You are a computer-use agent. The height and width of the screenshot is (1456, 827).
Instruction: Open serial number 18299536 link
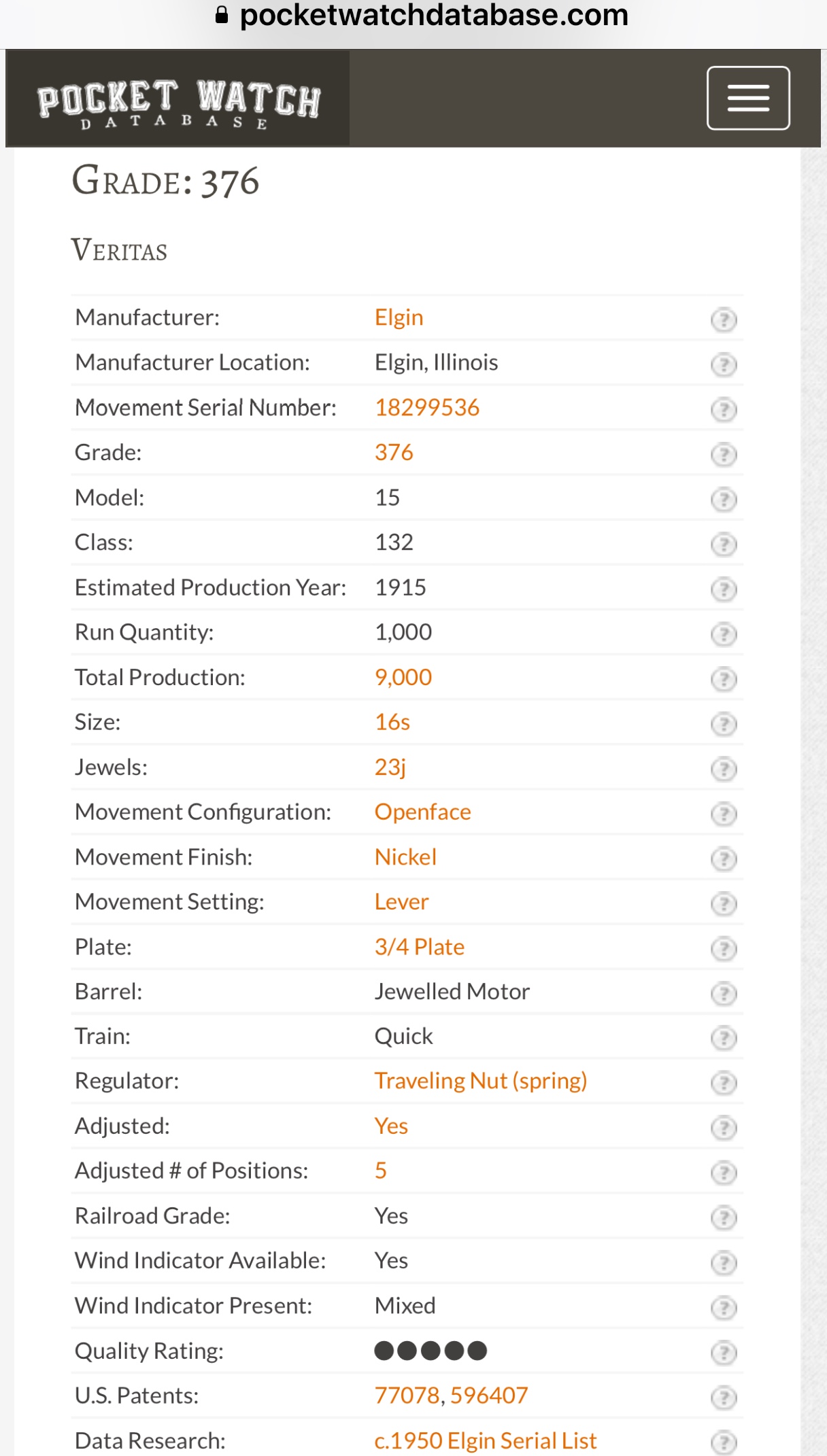(x=427, y=408)
